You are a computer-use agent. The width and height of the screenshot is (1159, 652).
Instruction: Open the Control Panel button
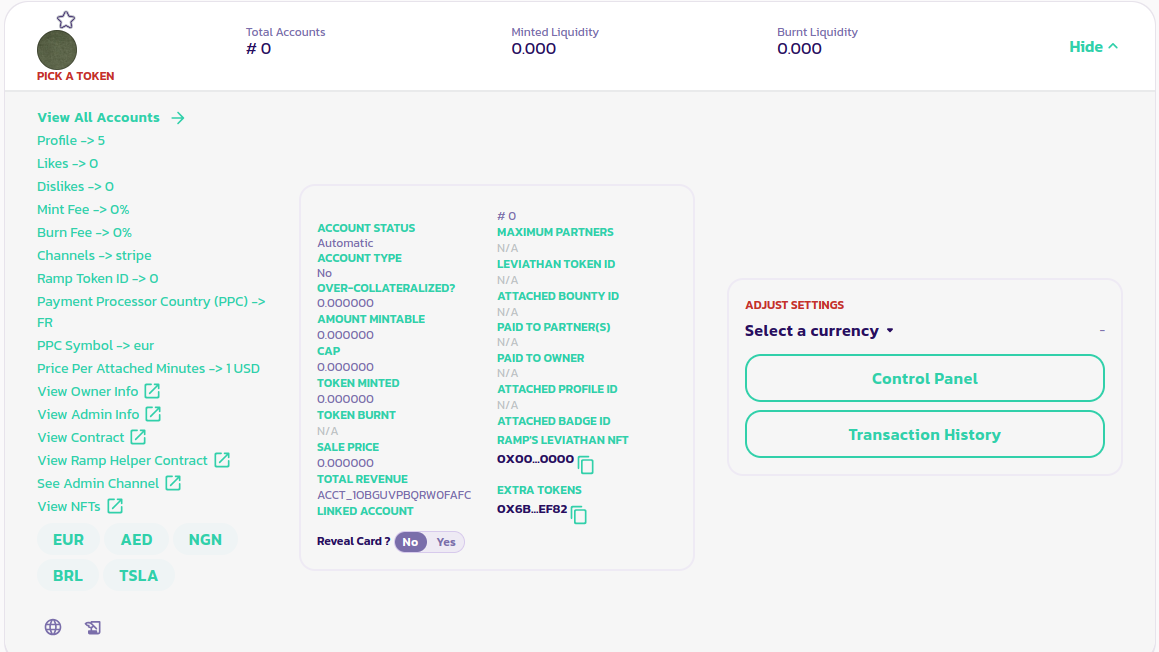click(x=924, y=379)
